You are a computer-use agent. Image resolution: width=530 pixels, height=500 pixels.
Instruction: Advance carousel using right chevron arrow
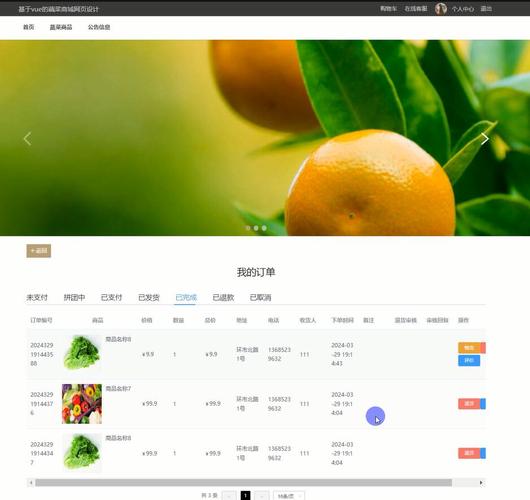485,139
